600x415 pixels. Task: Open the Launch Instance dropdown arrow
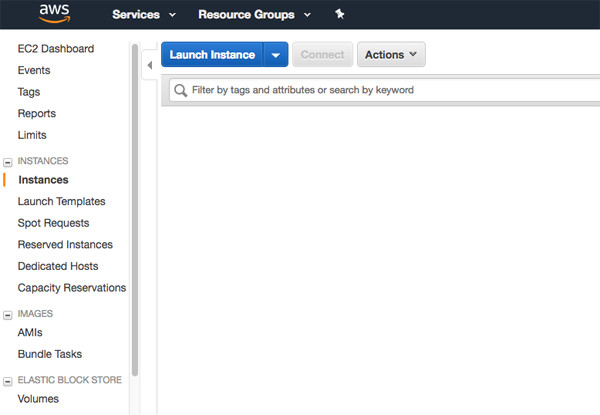(276, 55)
